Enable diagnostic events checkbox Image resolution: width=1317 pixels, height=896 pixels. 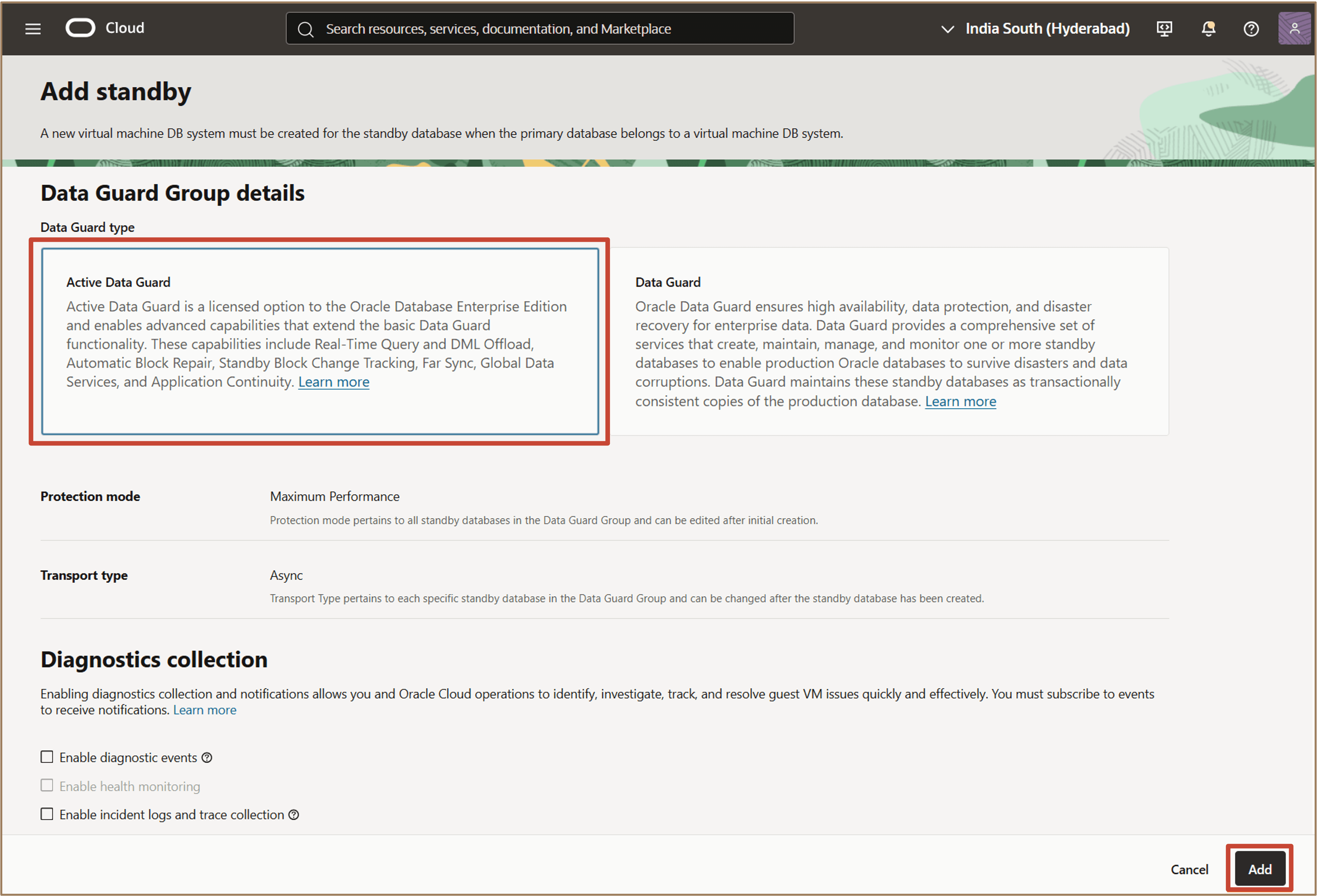pos(47,757)
